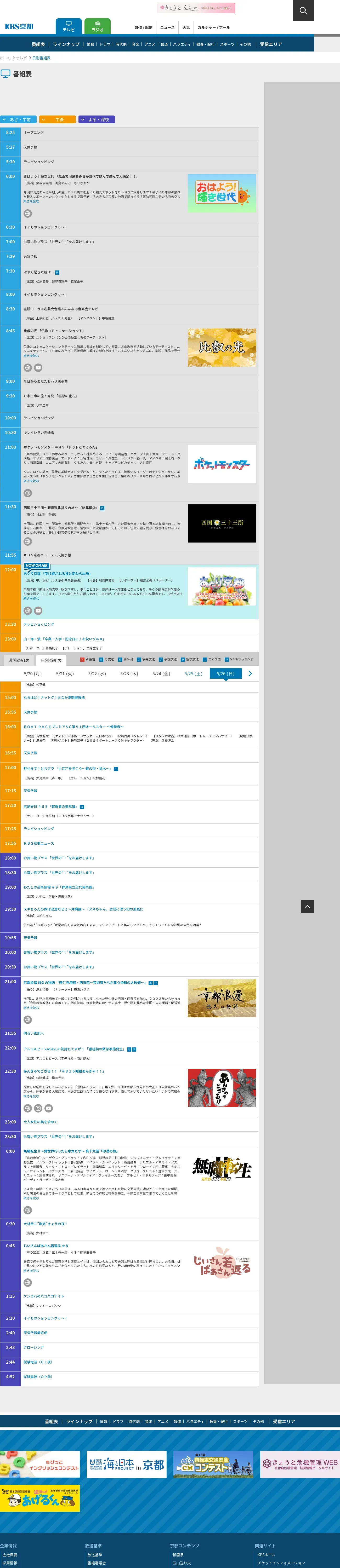Screen dimensions: 340x1568
Task: Click the じいさんばあさん若返る thumbnail
Action: 222,1263
